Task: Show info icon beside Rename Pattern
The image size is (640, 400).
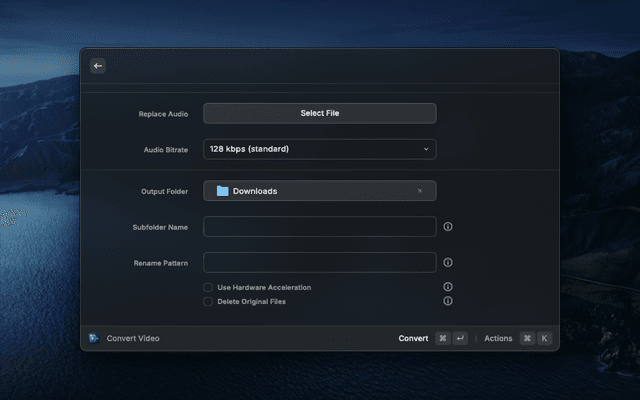Action: (448, 263)
